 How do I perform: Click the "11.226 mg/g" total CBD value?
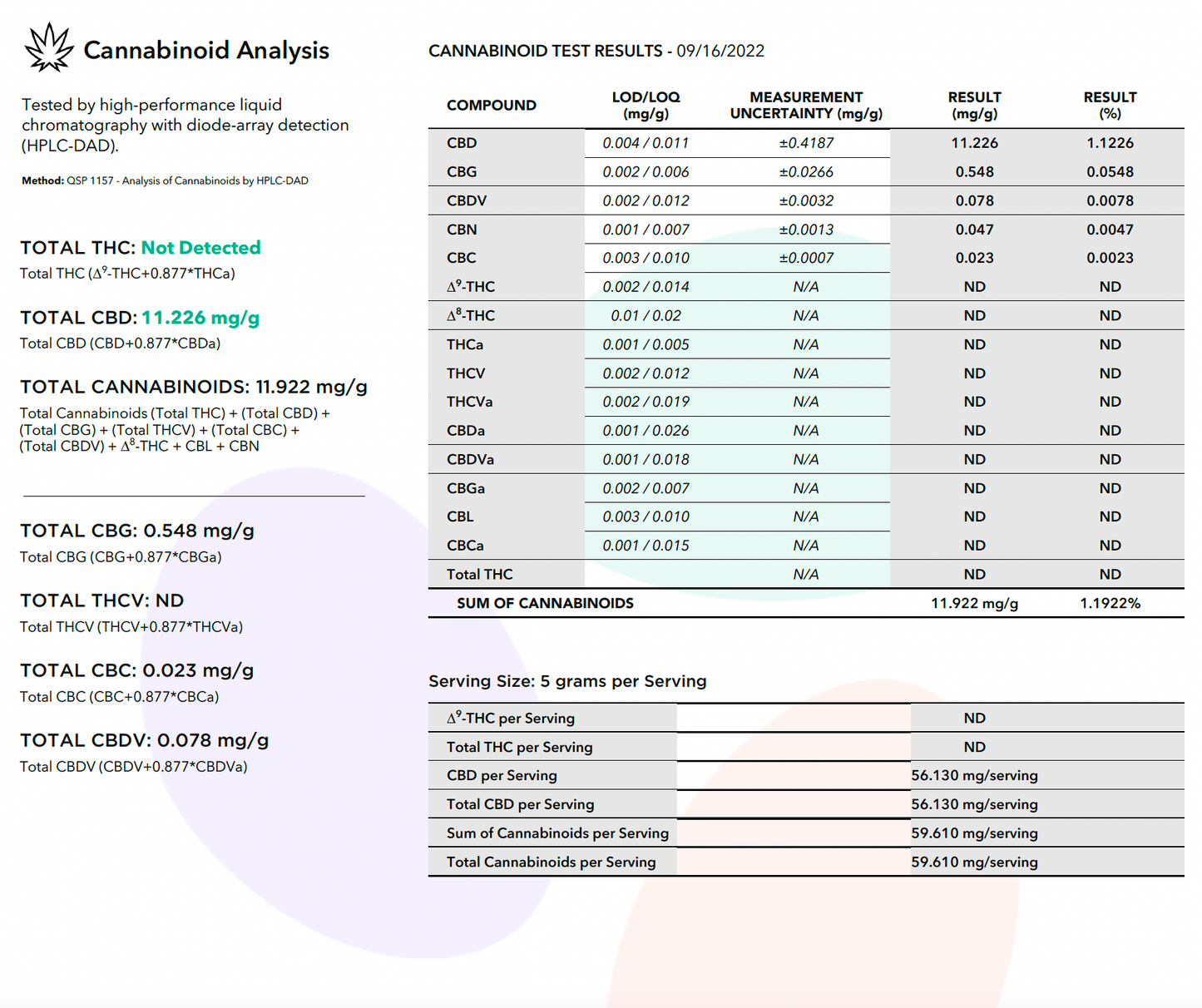pos(200,318)
